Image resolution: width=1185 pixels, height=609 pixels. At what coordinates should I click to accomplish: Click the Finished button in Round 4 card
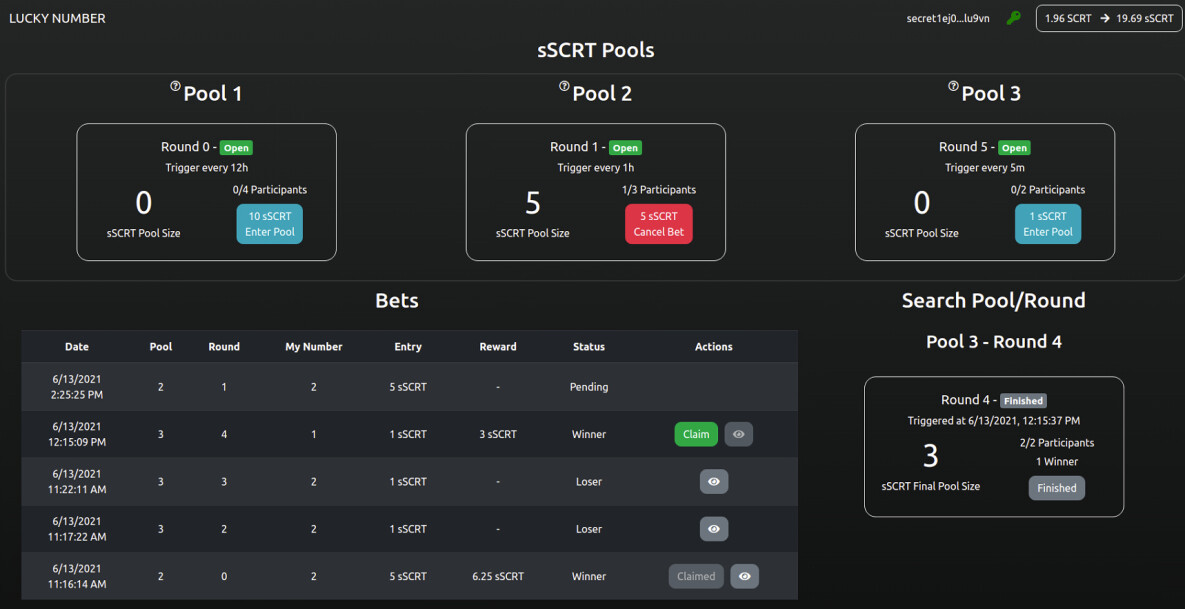pos(1056,488)
